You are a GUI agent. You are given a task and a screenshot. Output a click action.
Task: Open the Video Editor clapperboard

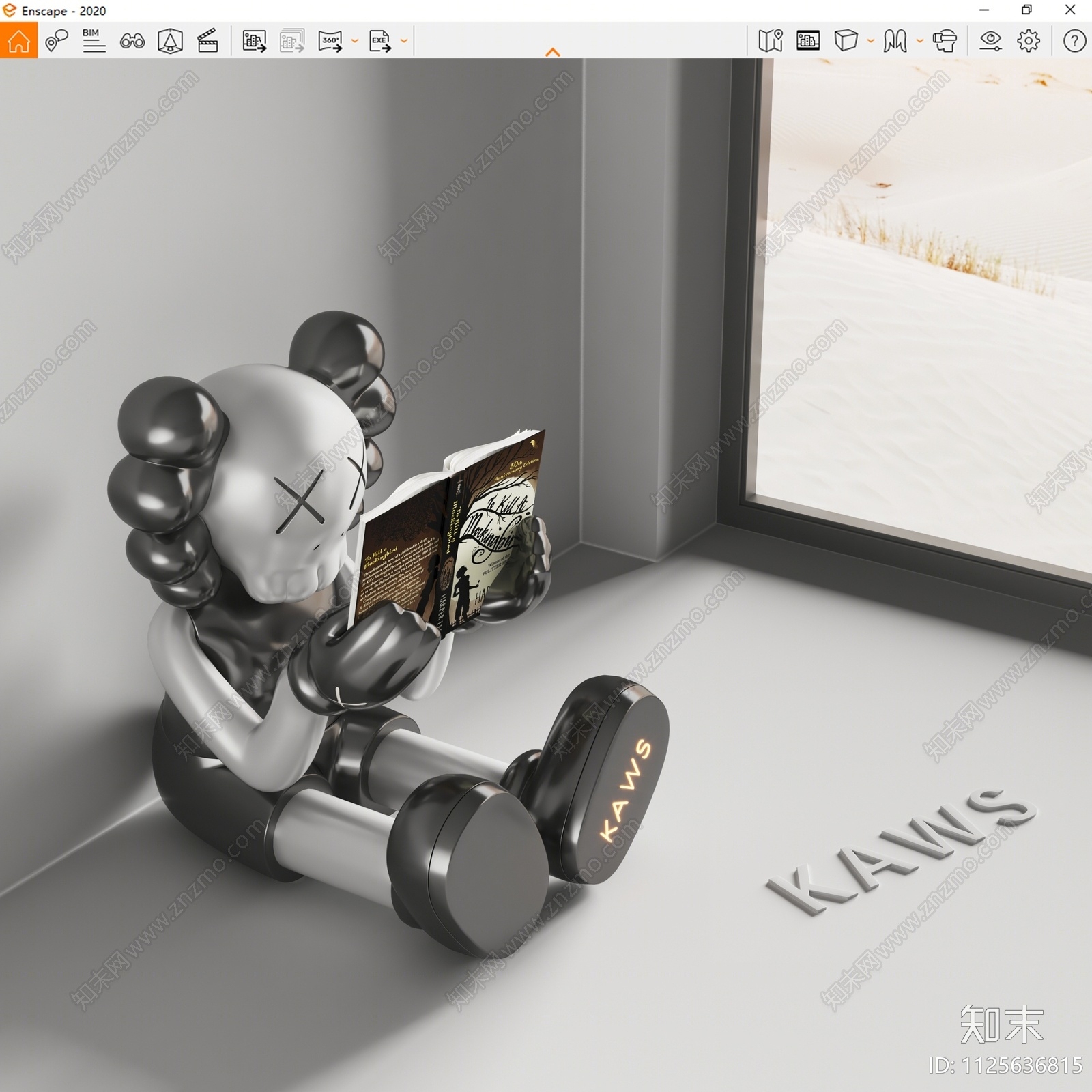tap(207, 41)
